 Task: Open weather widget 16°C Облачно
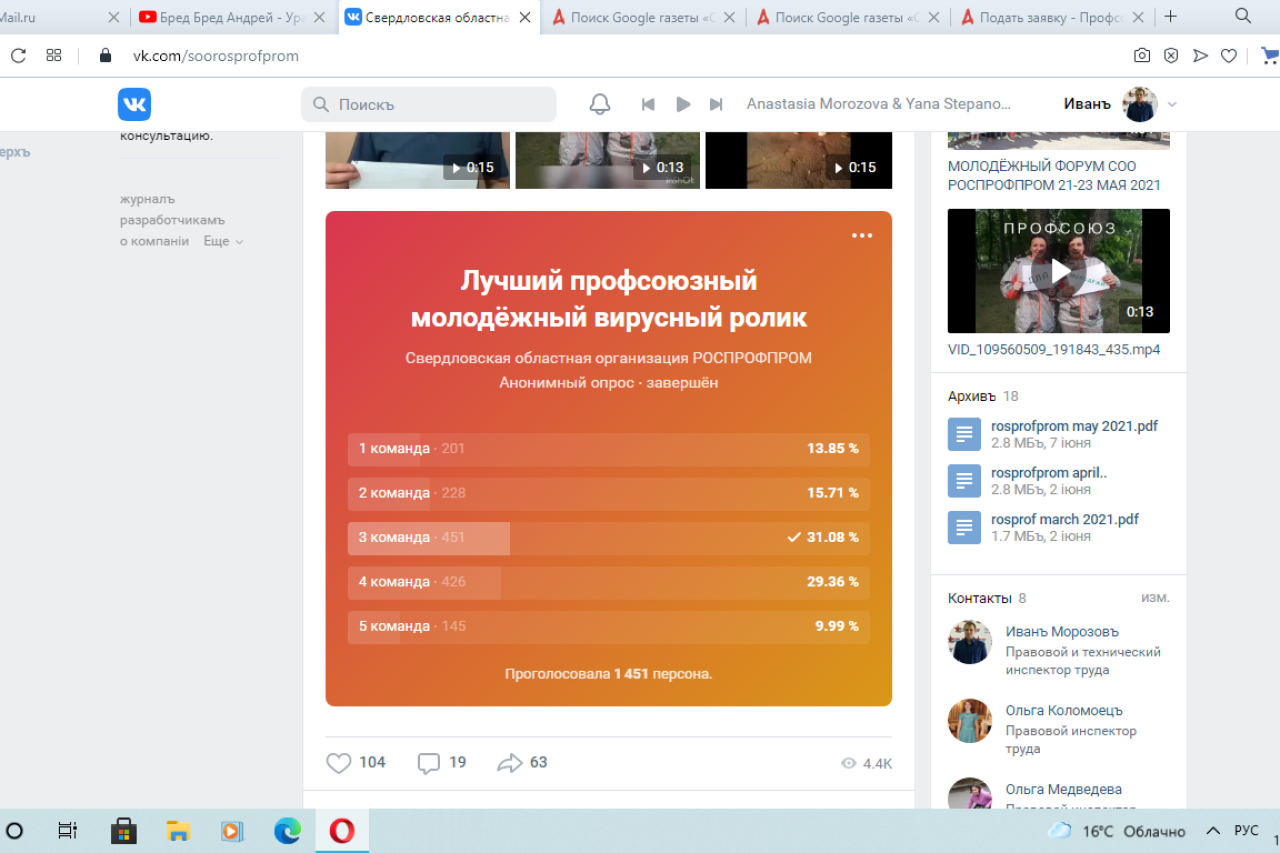click(x=1116, y=832)
